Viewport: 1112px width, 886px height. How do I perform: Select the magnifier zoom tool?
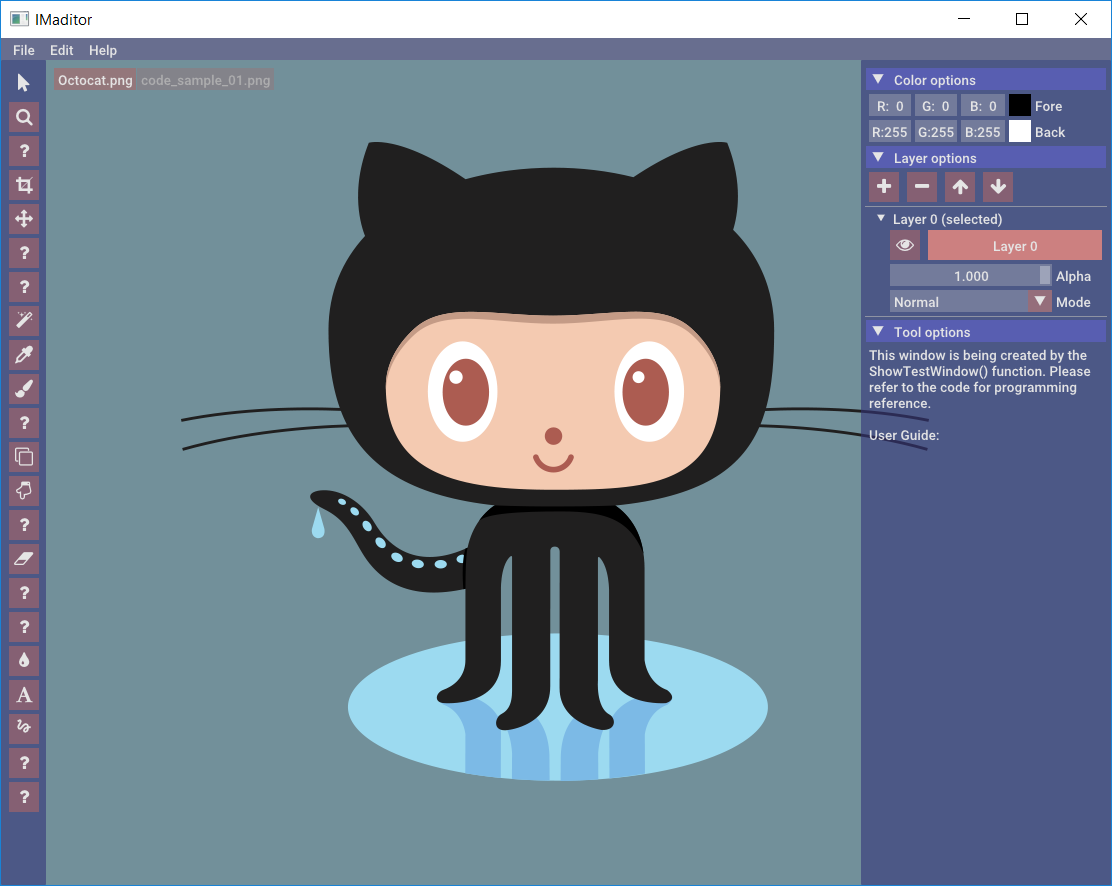24,117
